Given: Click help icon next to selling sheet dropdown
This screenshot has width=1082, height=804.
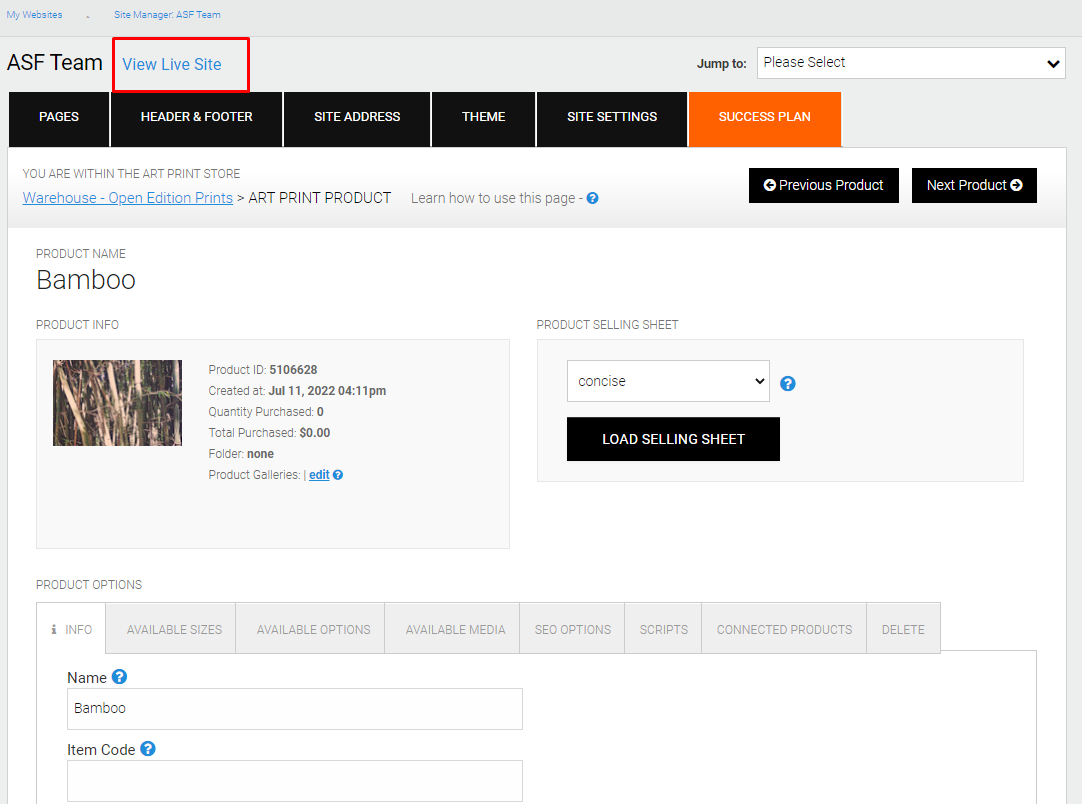Looking at the screenshot, I should 787,384.
